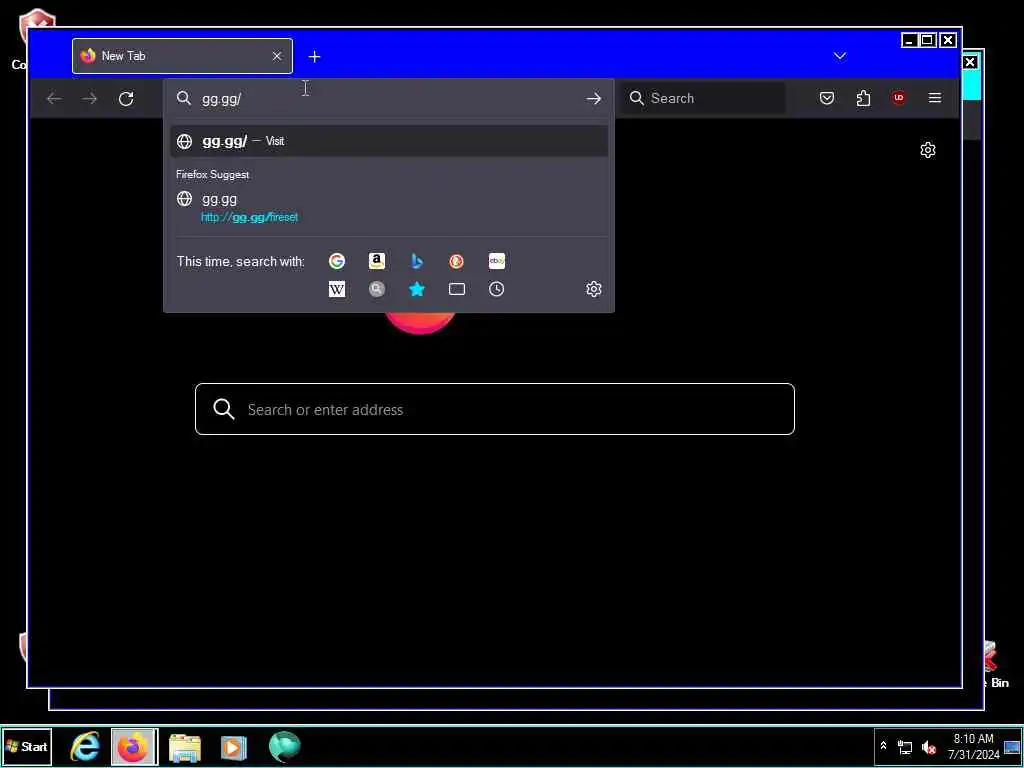Screen dimensions: 1024x768
Task: Open search settings gear in dropdown
Action: [x=594, y=289]
